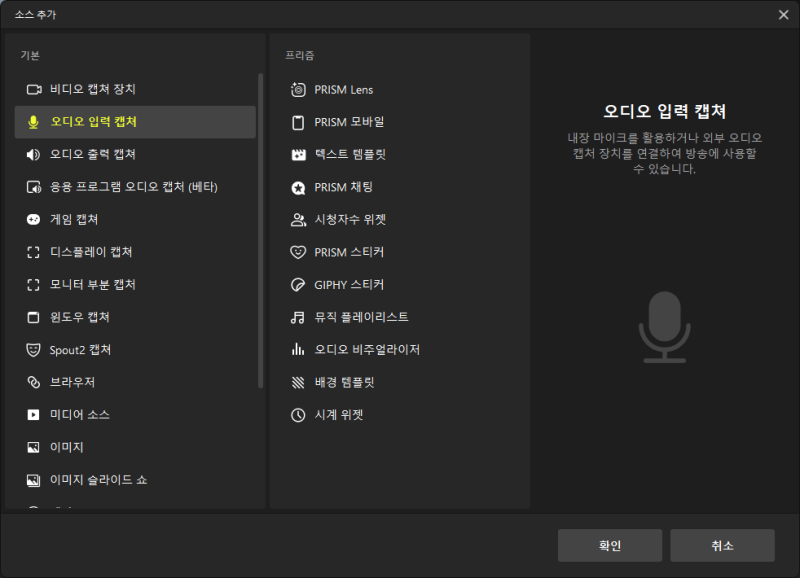Click the yellow microphone icon for 오디오 입력 캡쳐
The height and width of the screenshot is (578, 800).
pyautogui.click(x=34, y=122)
